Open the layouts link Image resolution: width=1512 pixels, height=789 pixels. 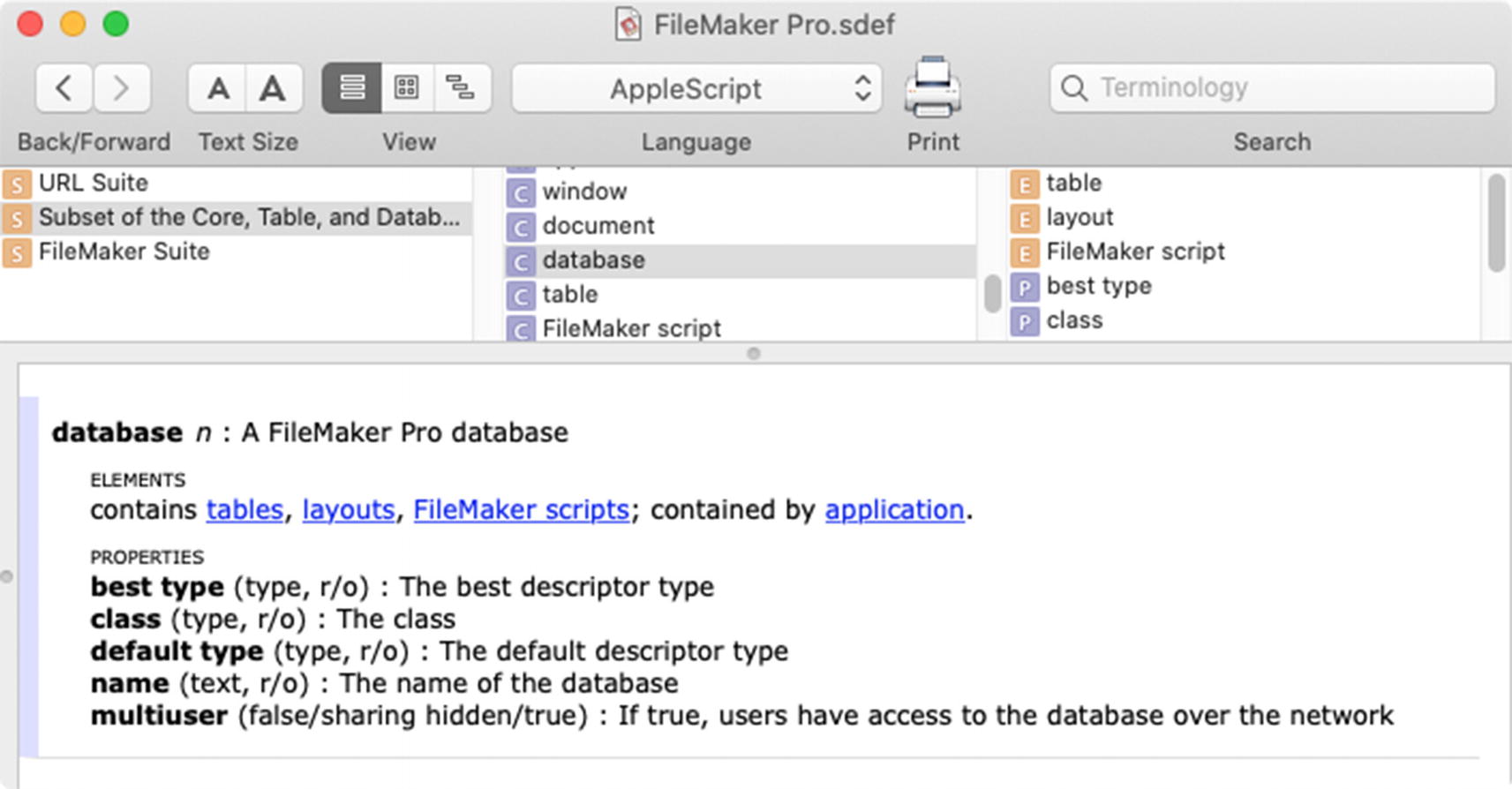(x=349, y=510)
